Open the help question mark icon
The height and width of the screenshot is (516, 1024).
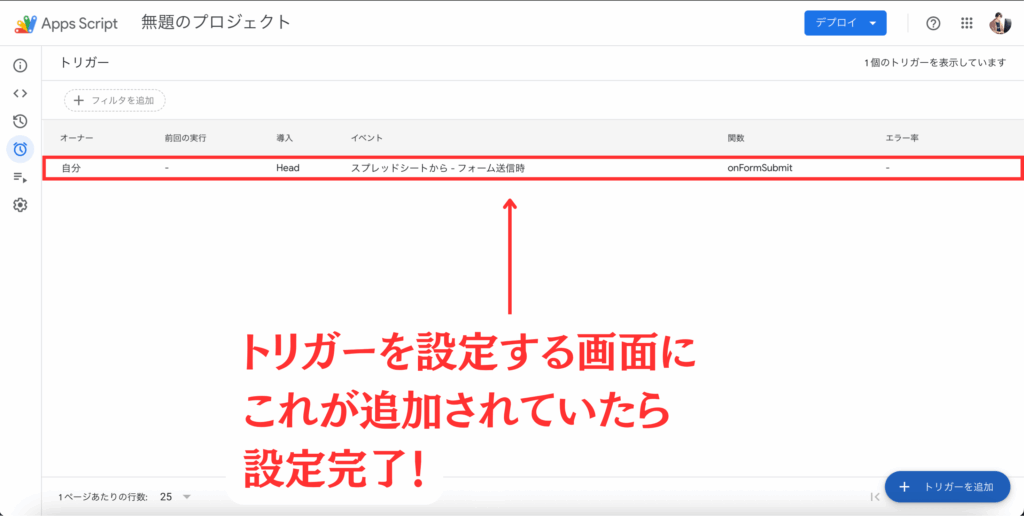coord(933,24)
